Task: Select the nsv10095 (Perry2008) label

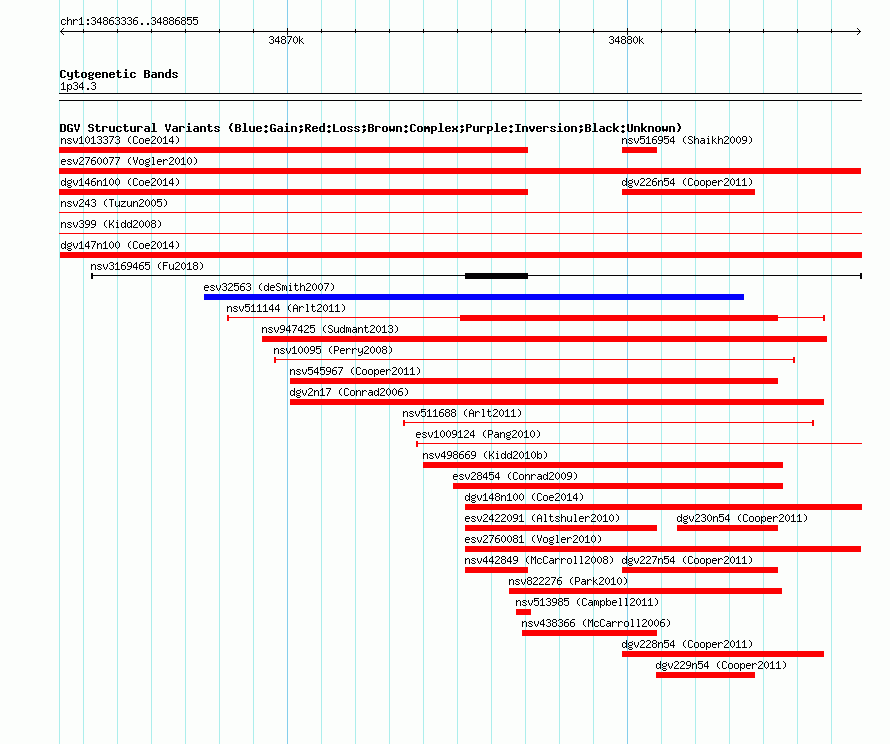Action: pos(333,350)
